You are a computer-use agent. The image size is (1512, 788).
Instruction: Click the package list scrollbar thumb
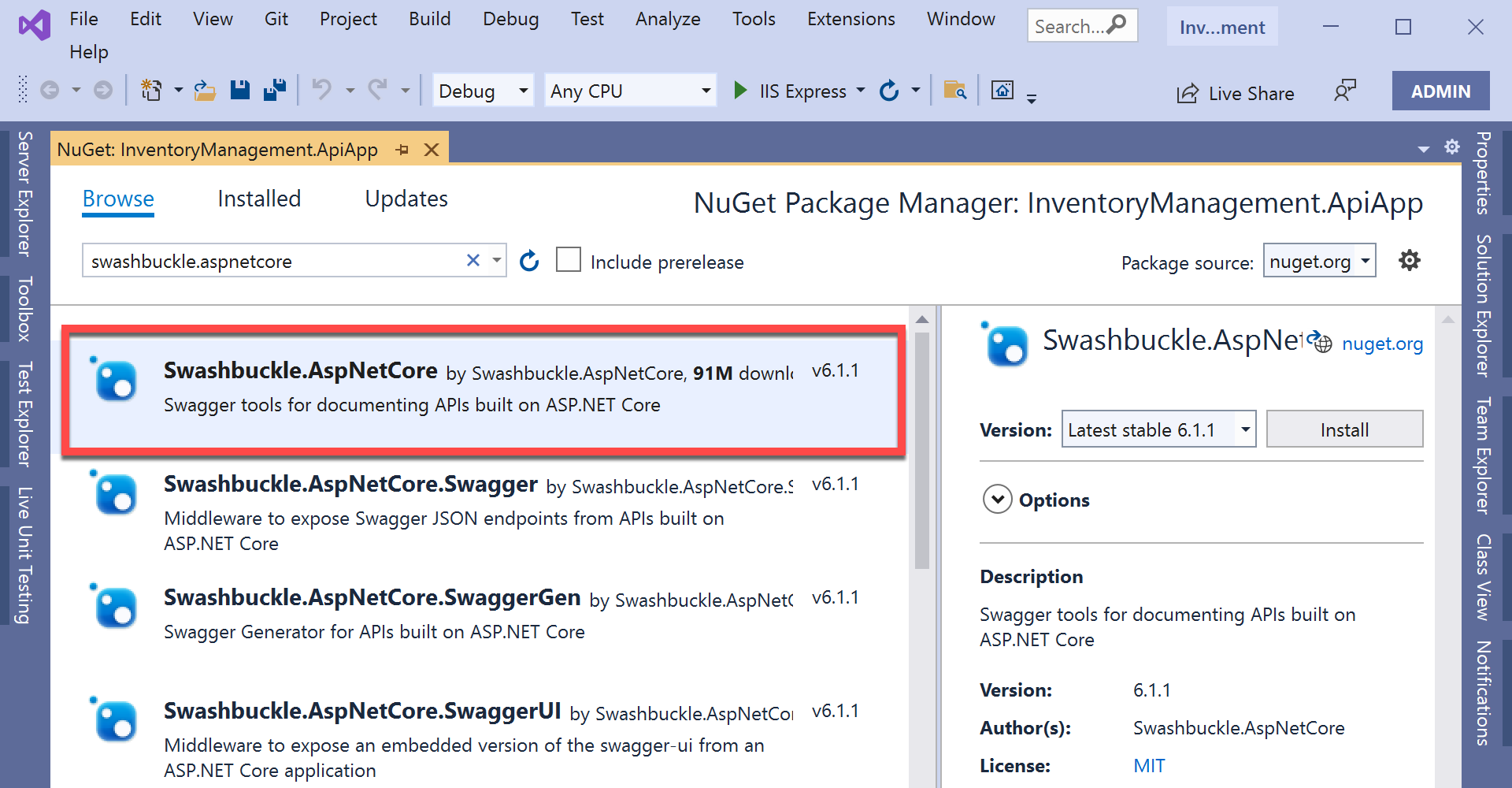922,450
